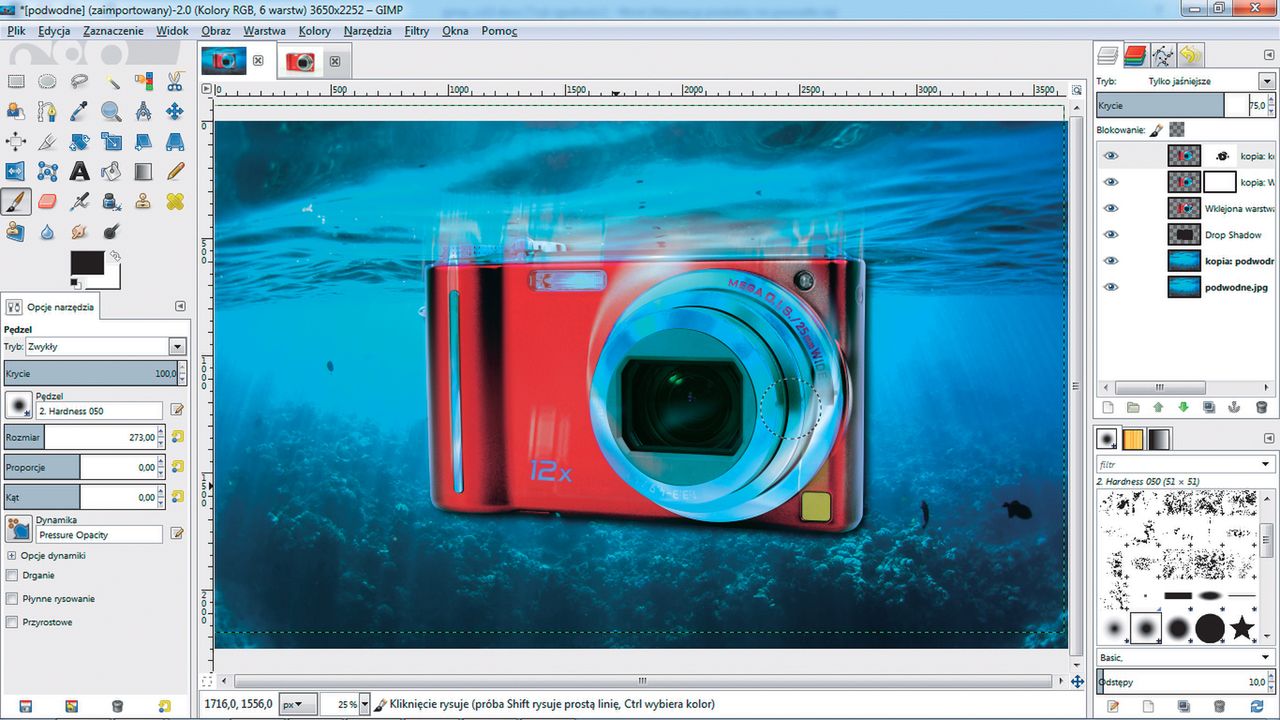Image resolution: width=1280 pixels, height=720 pixels.
Task: Enable the Drganie checkbox
Action: tap(12, 575)
